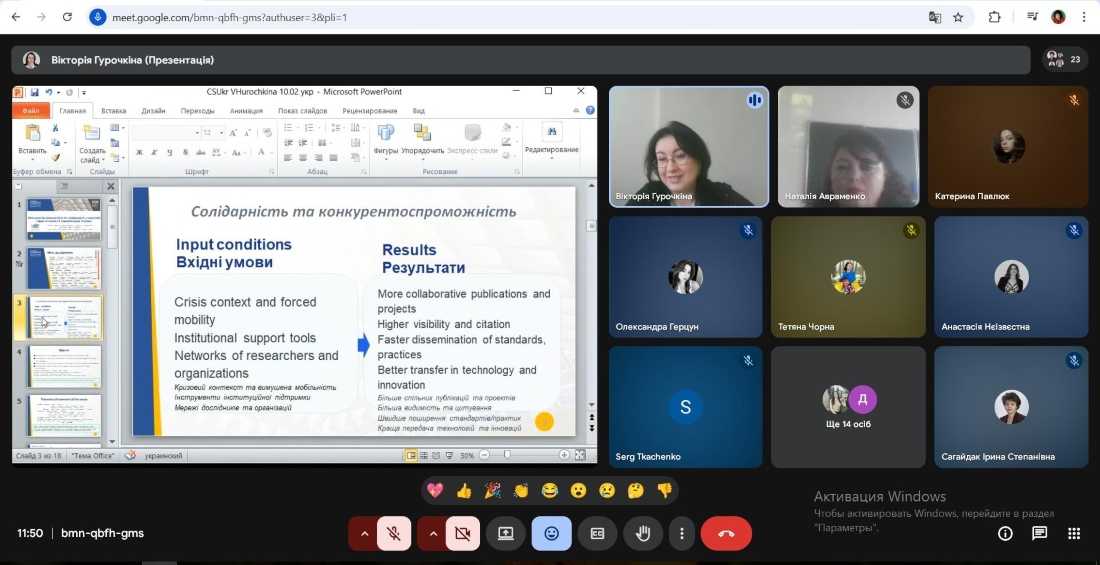Screen dimensions: 1100x565
Task: Bookmark this page with star icon
Action: click(958, 17)
